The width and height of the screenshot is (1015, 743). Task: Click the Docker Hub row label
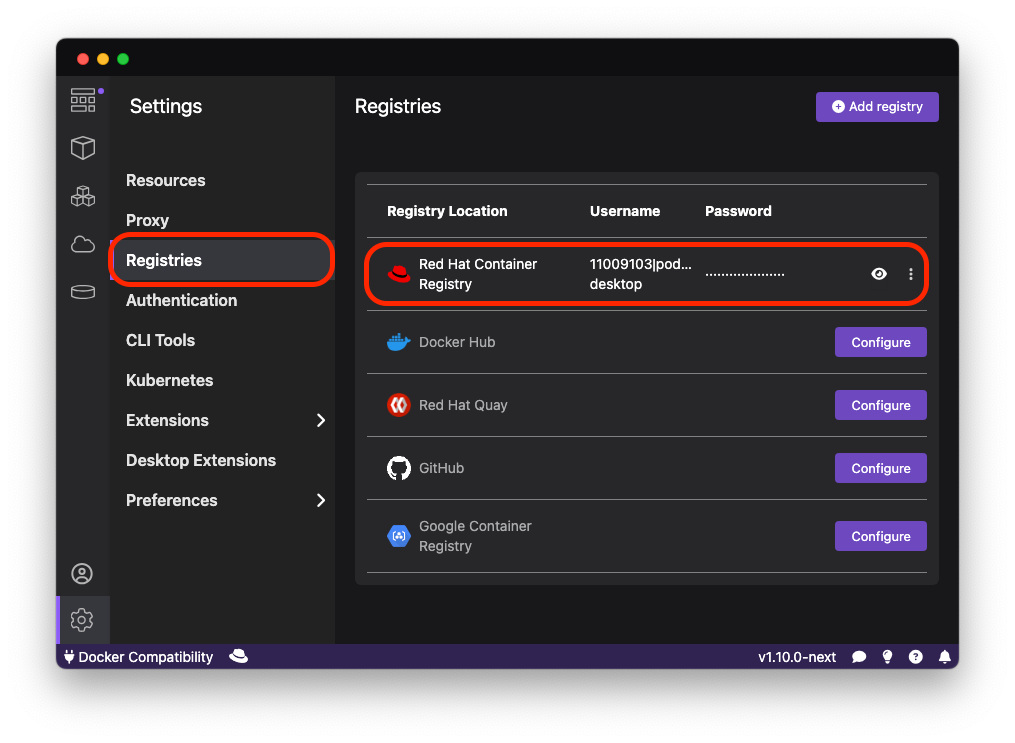tap(457, 342)
